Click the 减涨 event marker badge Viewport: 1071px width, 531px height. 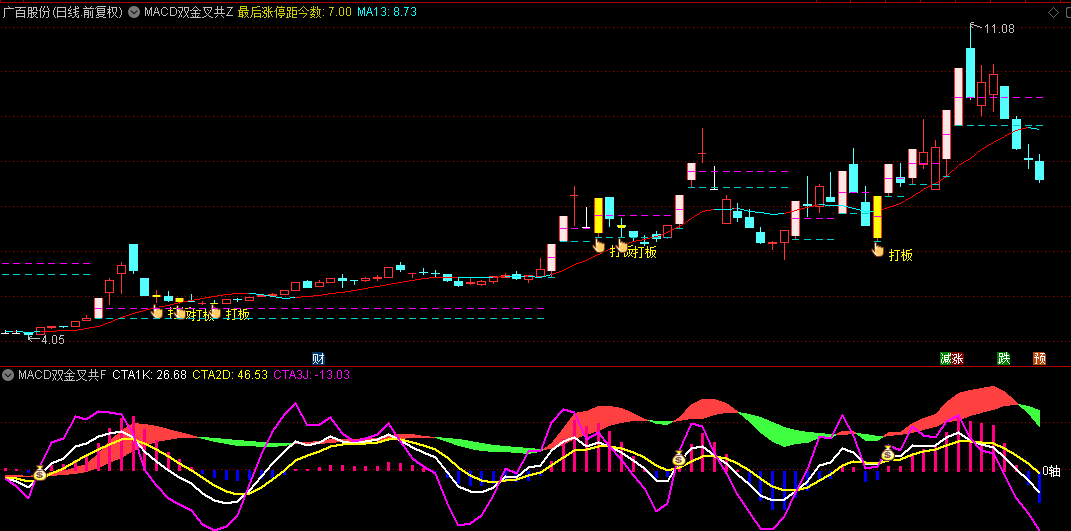(951, 359)
